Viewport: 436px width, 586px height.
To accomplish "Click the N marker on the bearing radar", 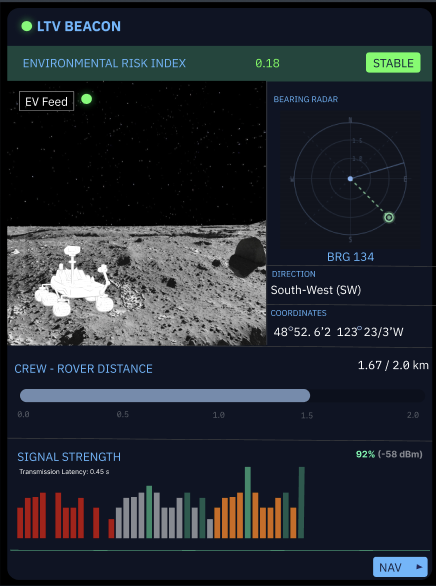I will click(350, 120).
